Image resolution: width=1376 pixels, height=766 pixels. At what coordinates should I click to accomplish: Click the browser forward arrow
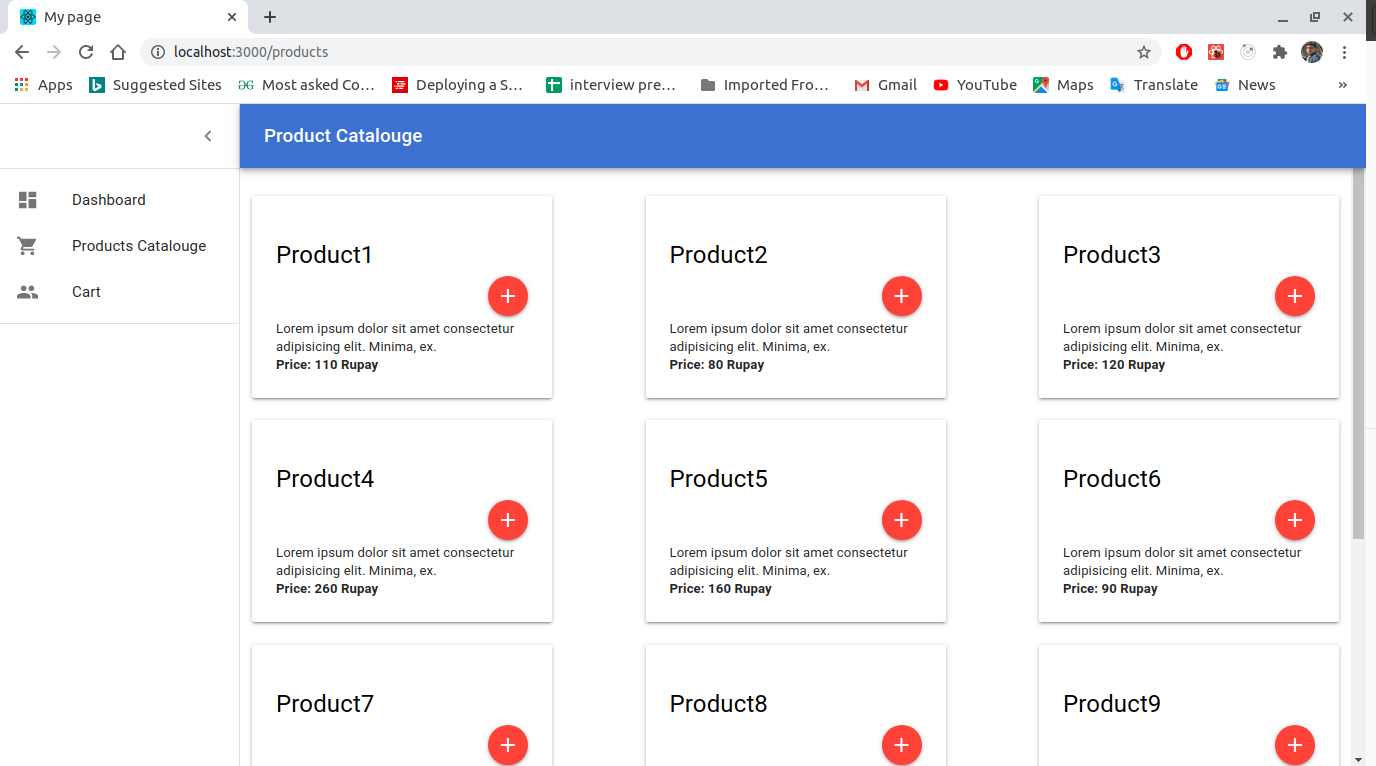(54, 52)
